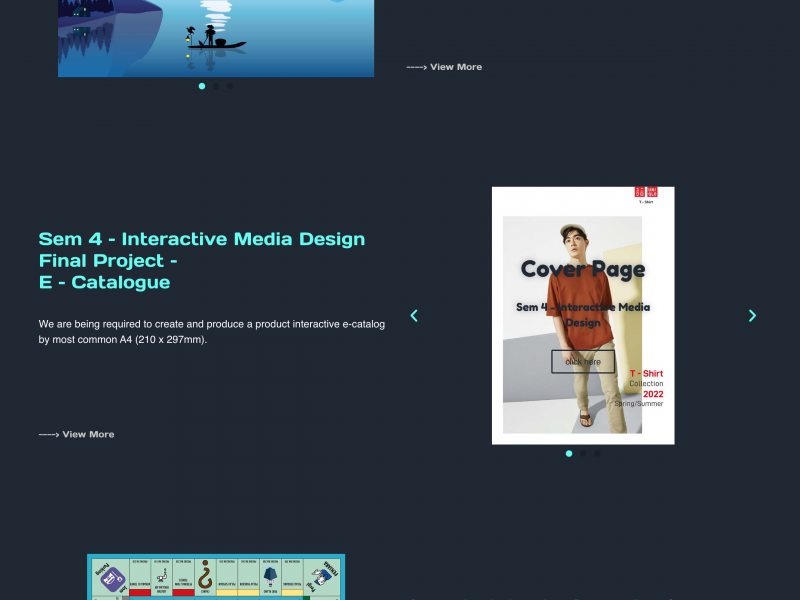Click the red "T - Shirt" collection label on the cover
Viewport: 800px width, 600px height.
646,374
